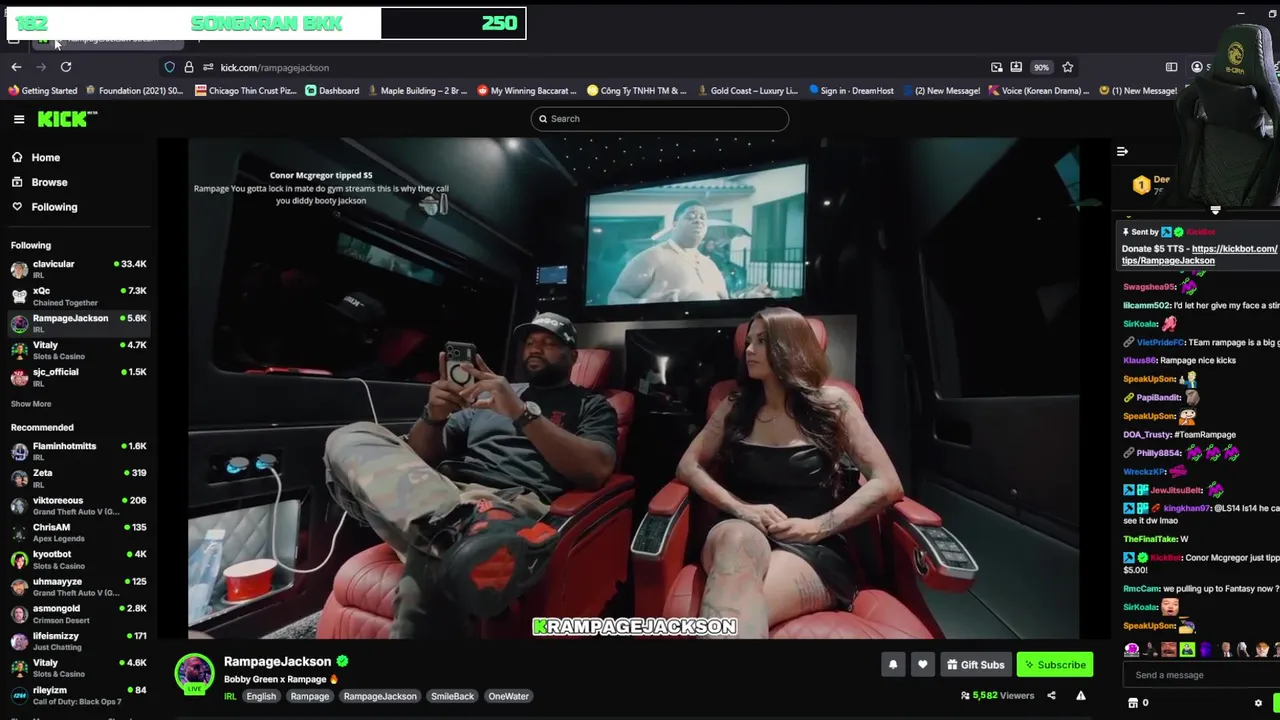Open ChrisAM recommended channel
Screen dimensions: 1280x720
78,532
